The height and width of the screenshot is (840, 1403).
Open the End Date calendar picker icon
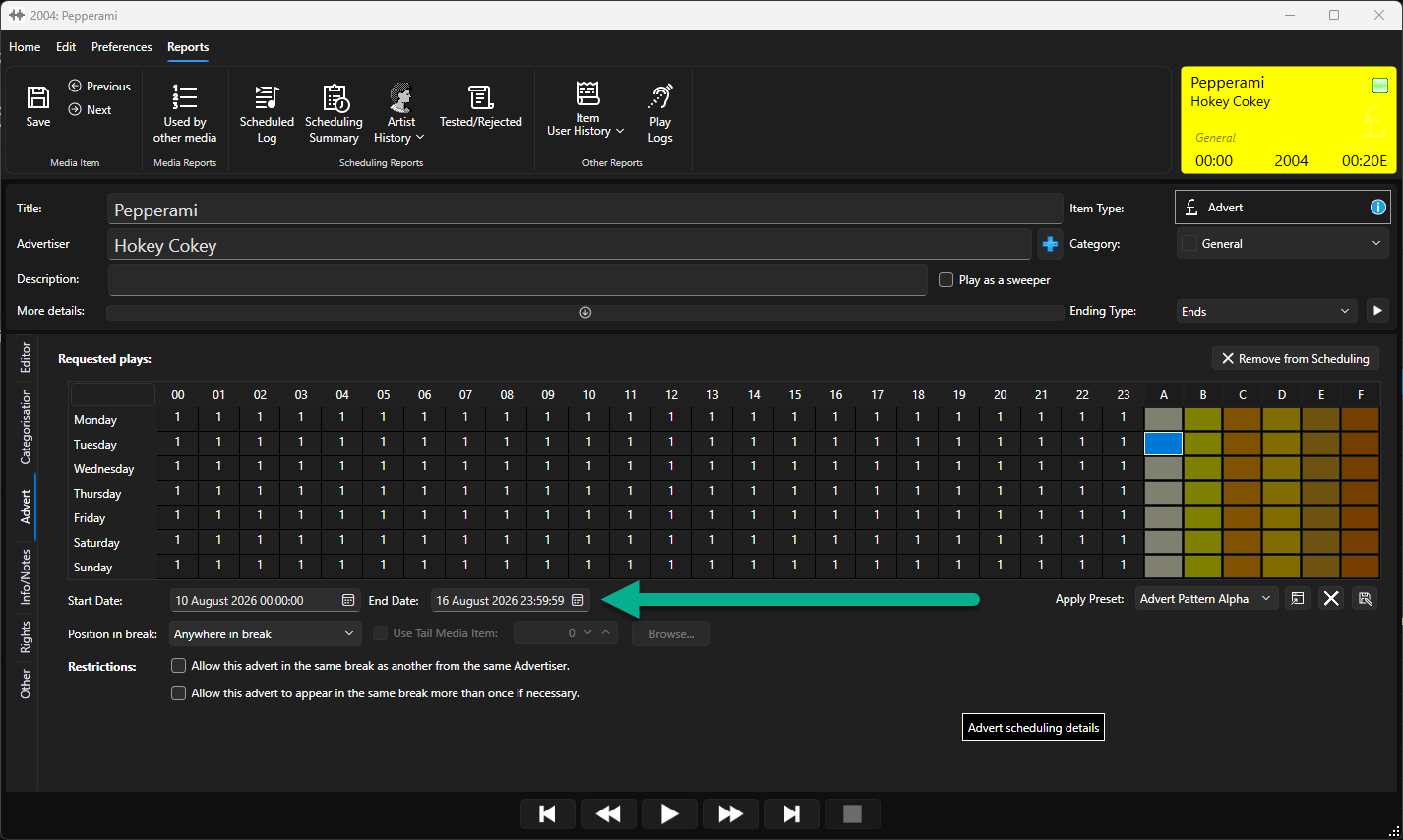pos(578,600)
